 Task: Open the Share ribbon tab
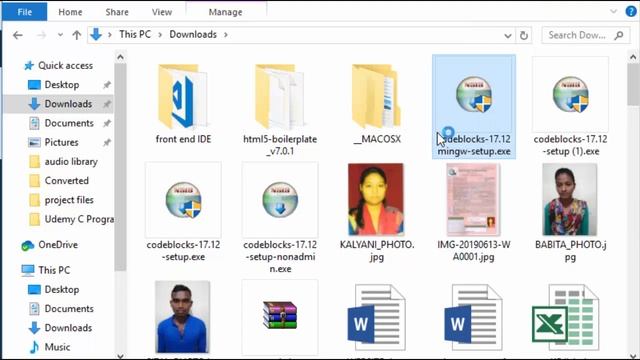pyautogui.click(x=117, y=12)
